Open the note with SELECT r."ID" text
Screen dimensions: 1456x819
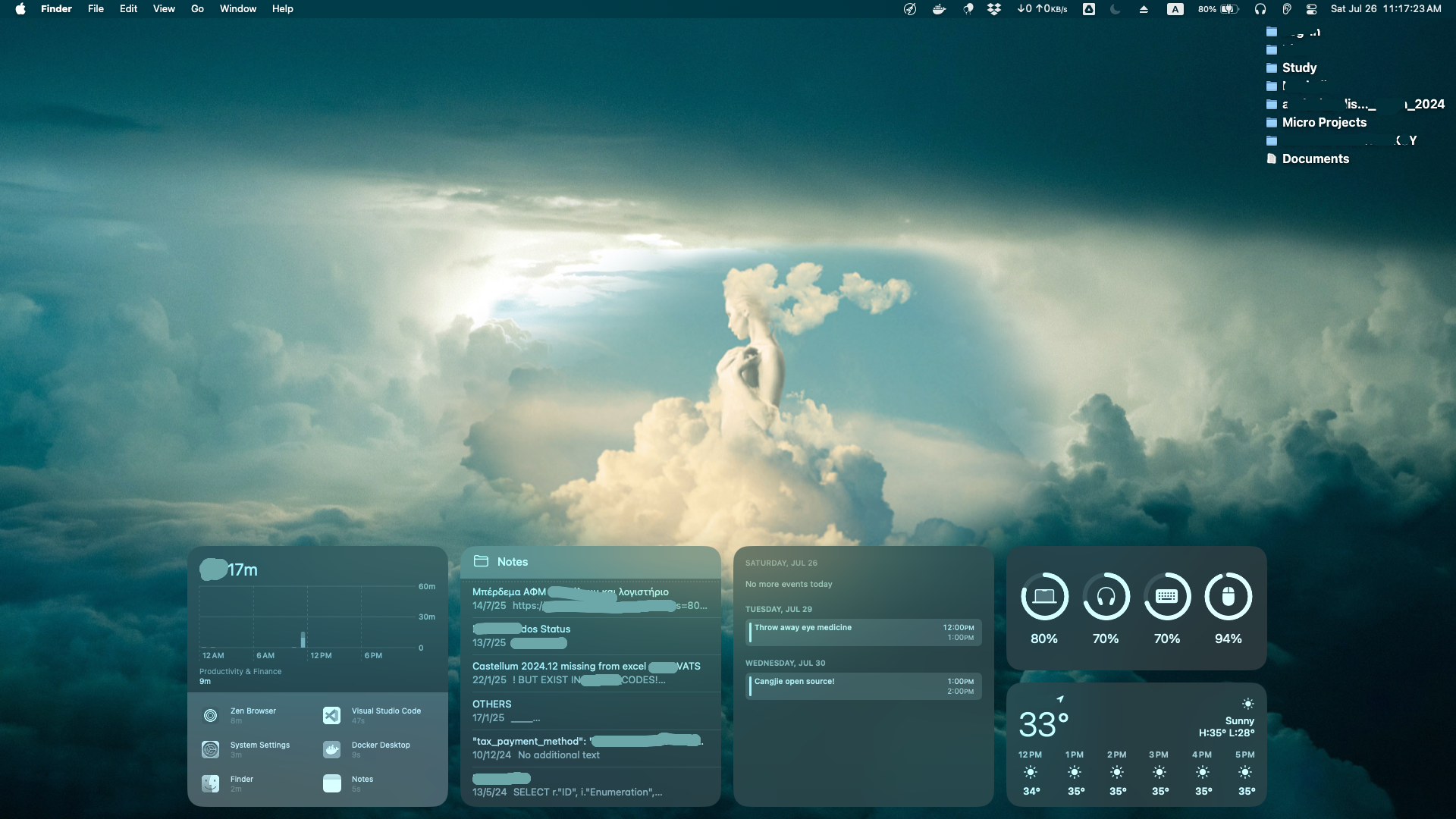[590, 786]
